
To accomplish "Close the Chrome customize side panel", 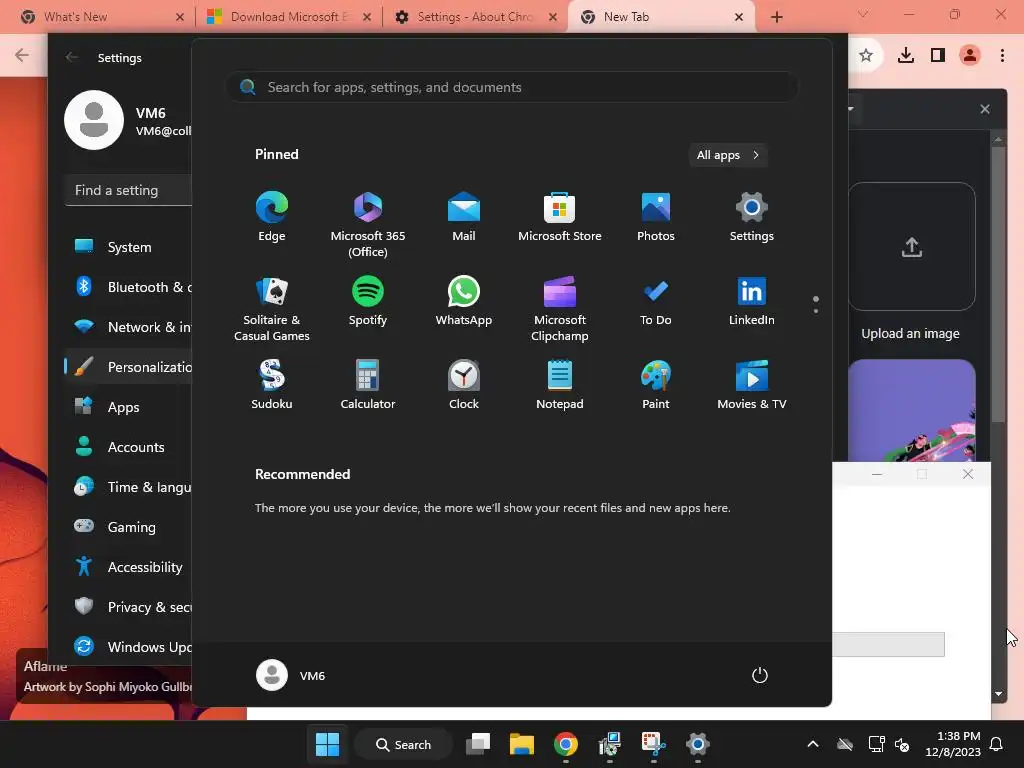I will coord(985,109).
